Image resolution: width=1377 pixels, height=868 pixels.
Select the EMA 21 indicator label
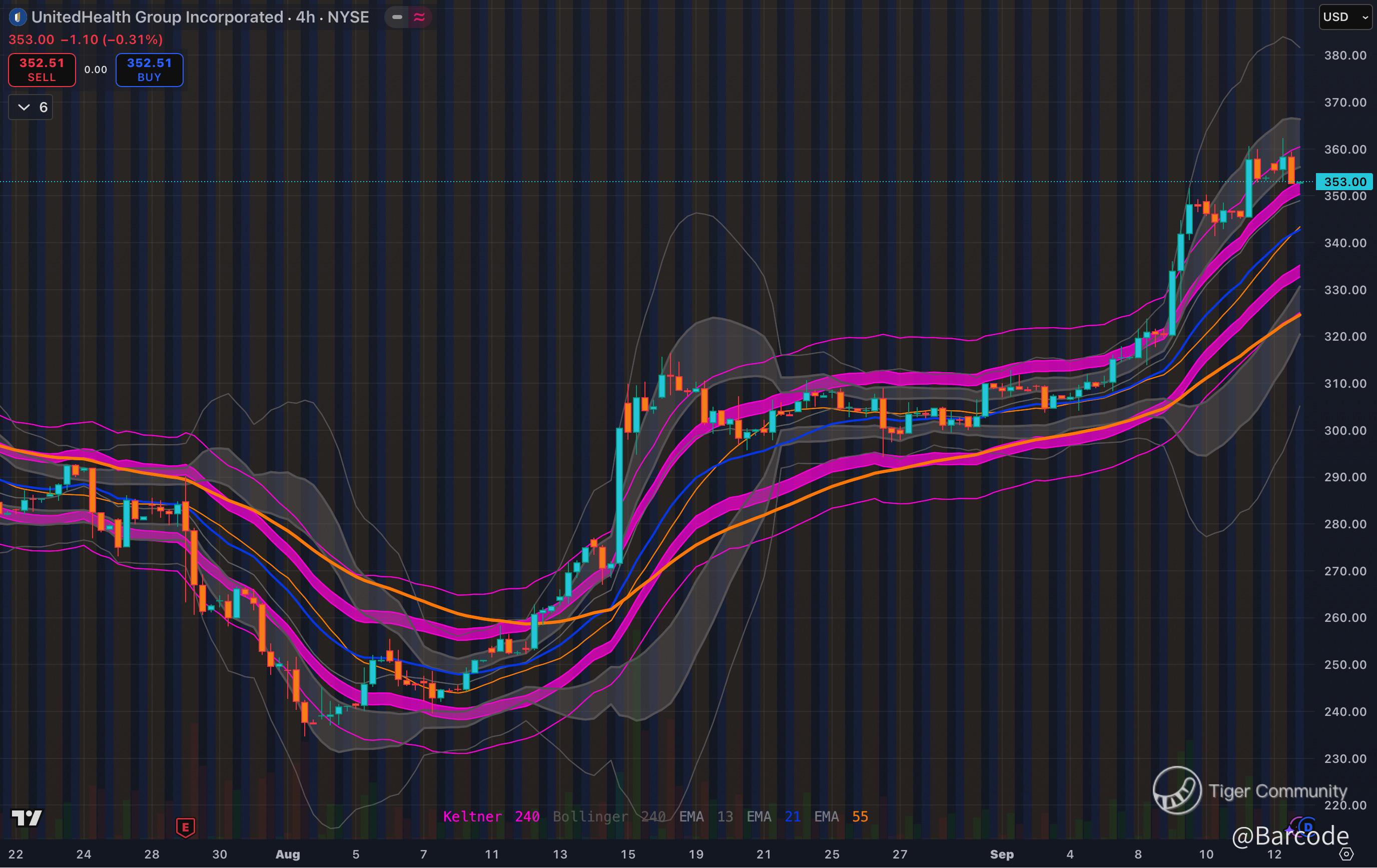point(773,816)
